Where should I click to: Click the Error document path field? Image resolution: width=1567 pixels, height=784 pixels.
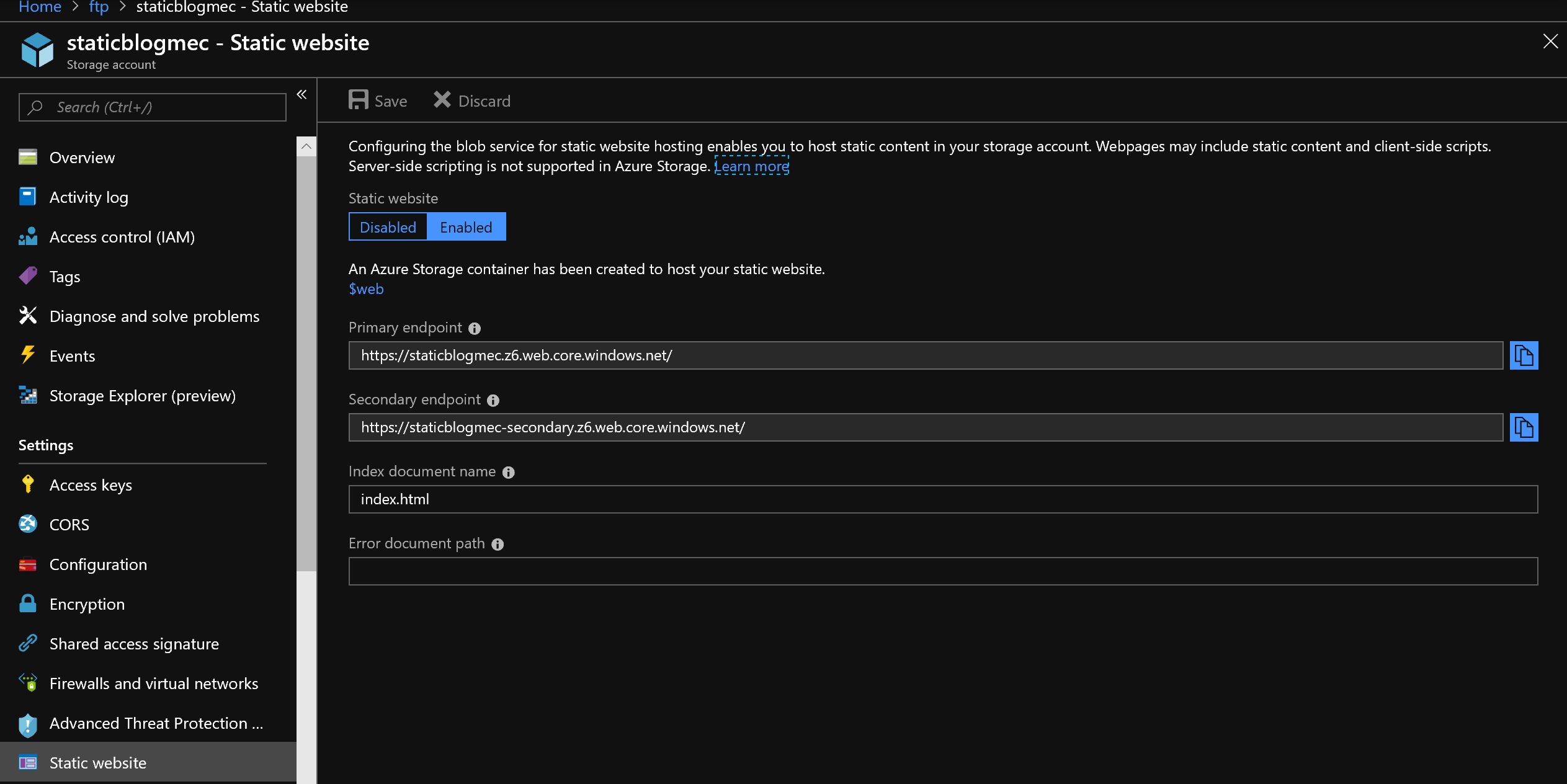(943, 571)
